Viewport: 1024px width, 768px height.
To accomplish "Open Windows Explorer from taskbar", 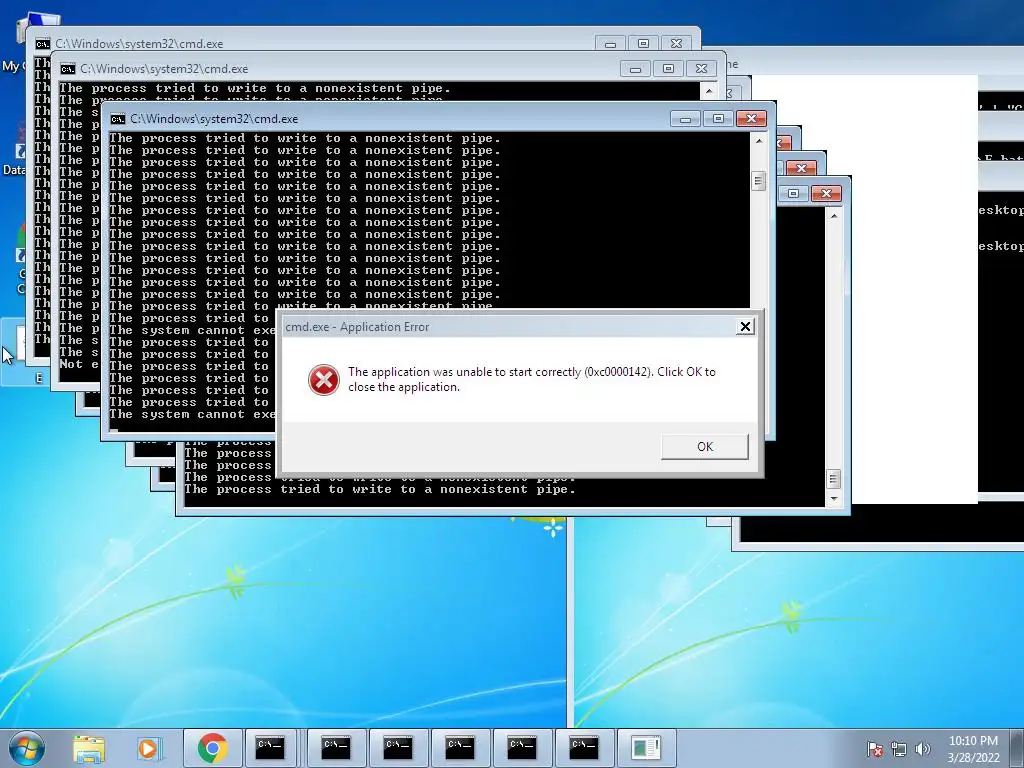I will pyautogui.click(x=89, y=748).
